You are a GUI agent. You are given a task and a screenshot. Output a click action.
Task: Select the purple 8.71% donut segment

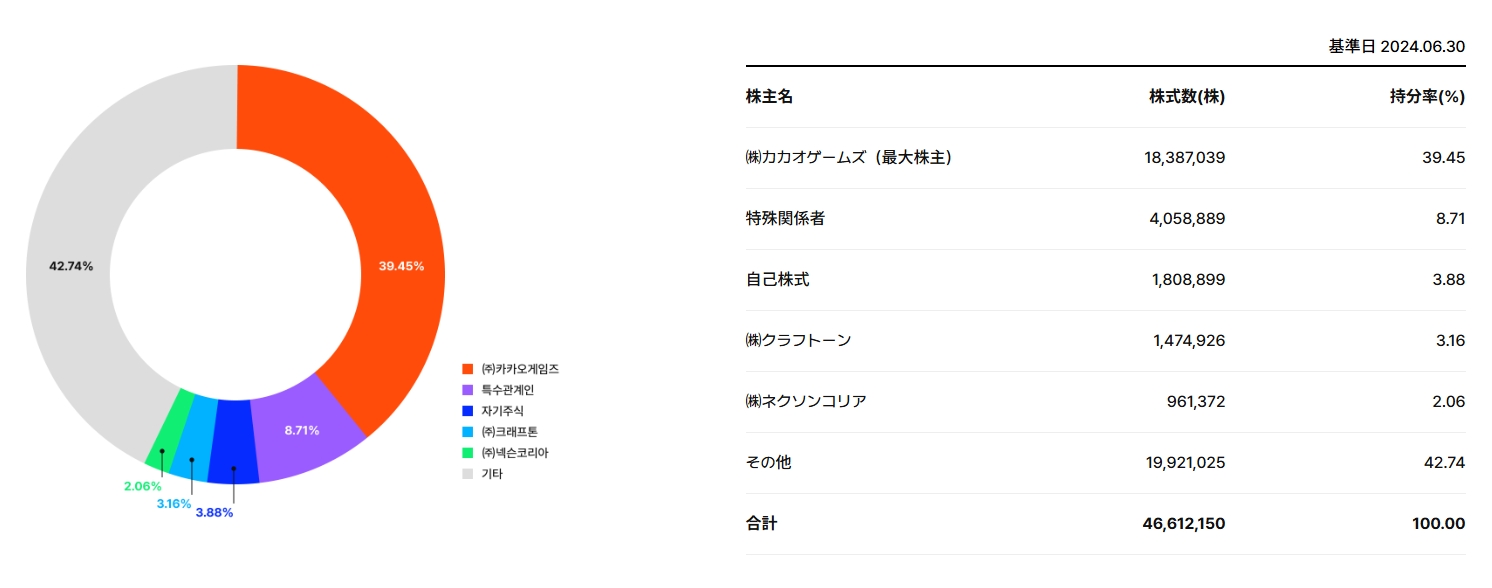(303, 432)
